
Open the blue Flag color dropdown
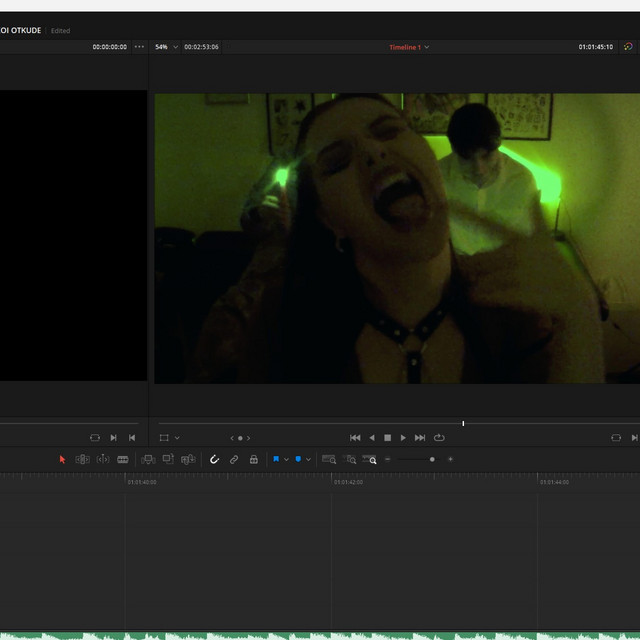(x=287, y=460)
